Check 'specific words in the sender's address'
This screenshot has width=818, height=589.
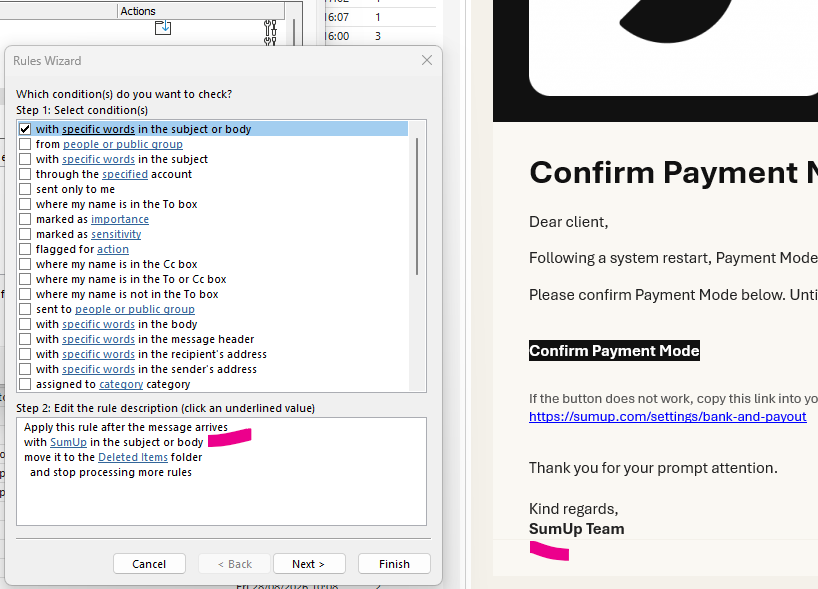[25, 369]
